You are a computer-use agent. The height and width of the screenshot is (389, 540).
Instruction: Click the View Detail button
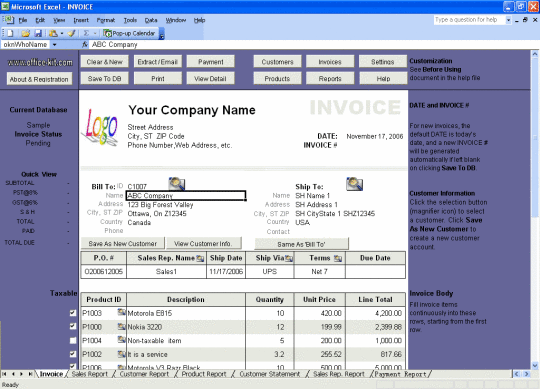[210, 78]
